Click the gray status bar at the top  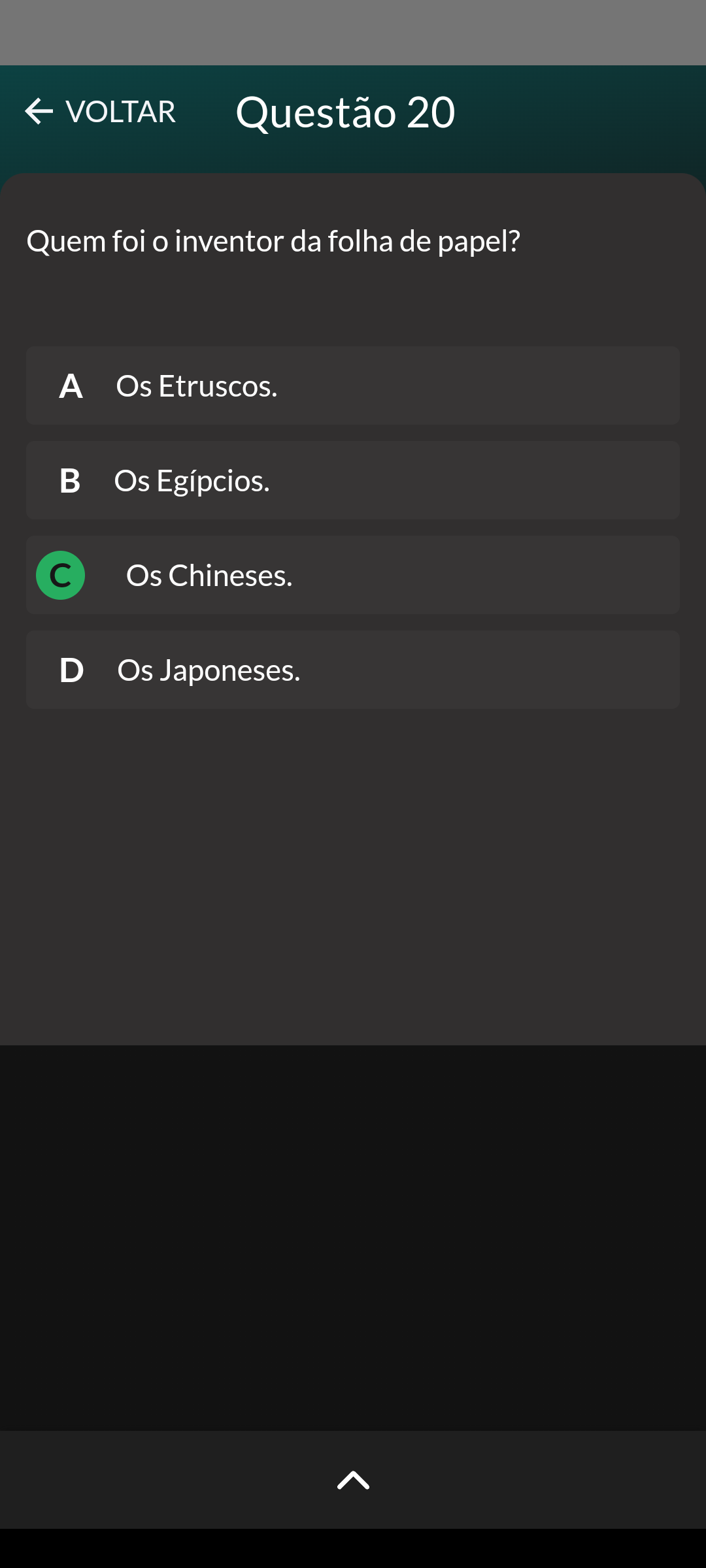coord(353,33)
